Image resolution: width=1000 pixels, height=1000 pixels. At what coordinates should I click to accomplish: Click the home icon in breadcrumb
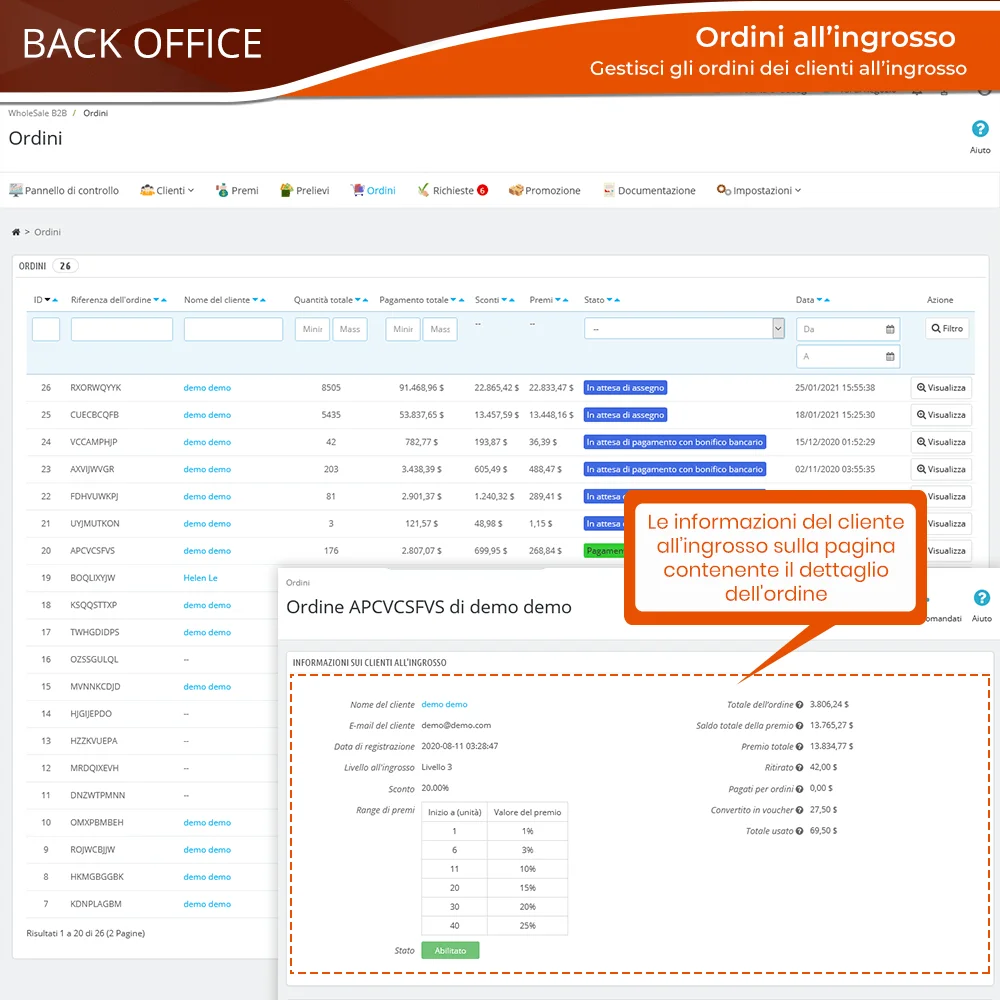(x=16, y=232)
